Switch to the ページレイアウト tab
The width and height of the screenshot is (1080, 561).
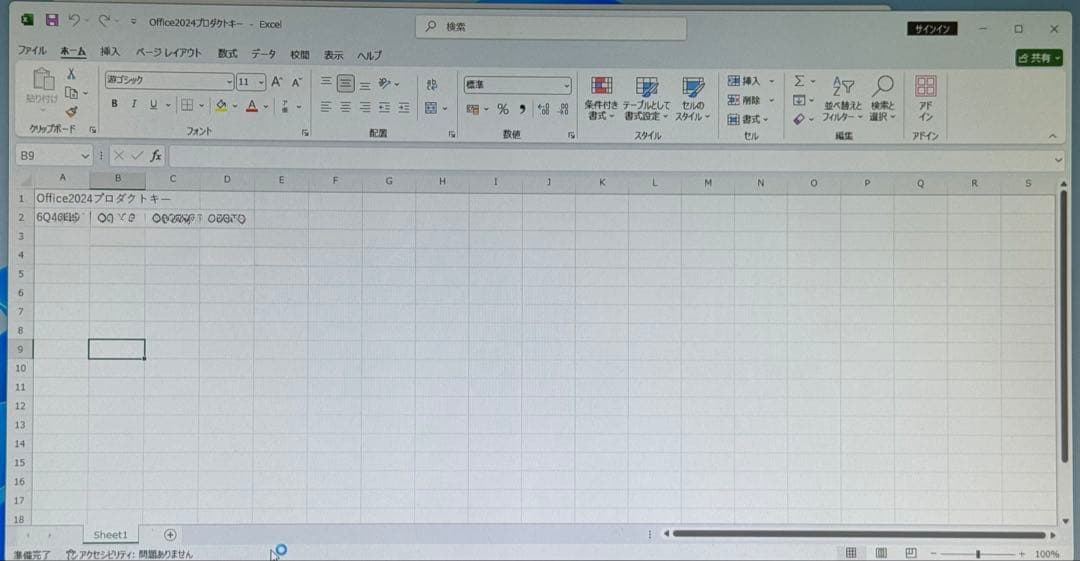pos(169,52)
